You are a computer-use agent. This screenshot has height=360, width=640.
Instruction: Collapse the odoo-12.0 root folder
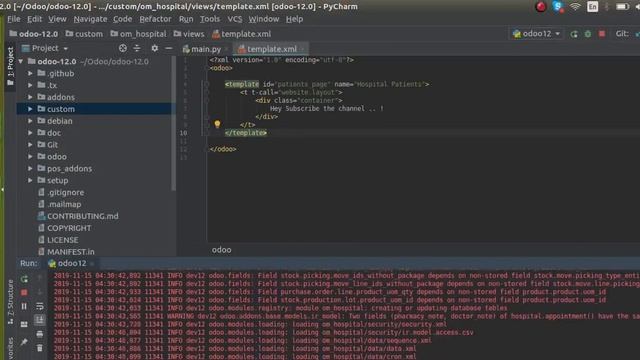21,62
